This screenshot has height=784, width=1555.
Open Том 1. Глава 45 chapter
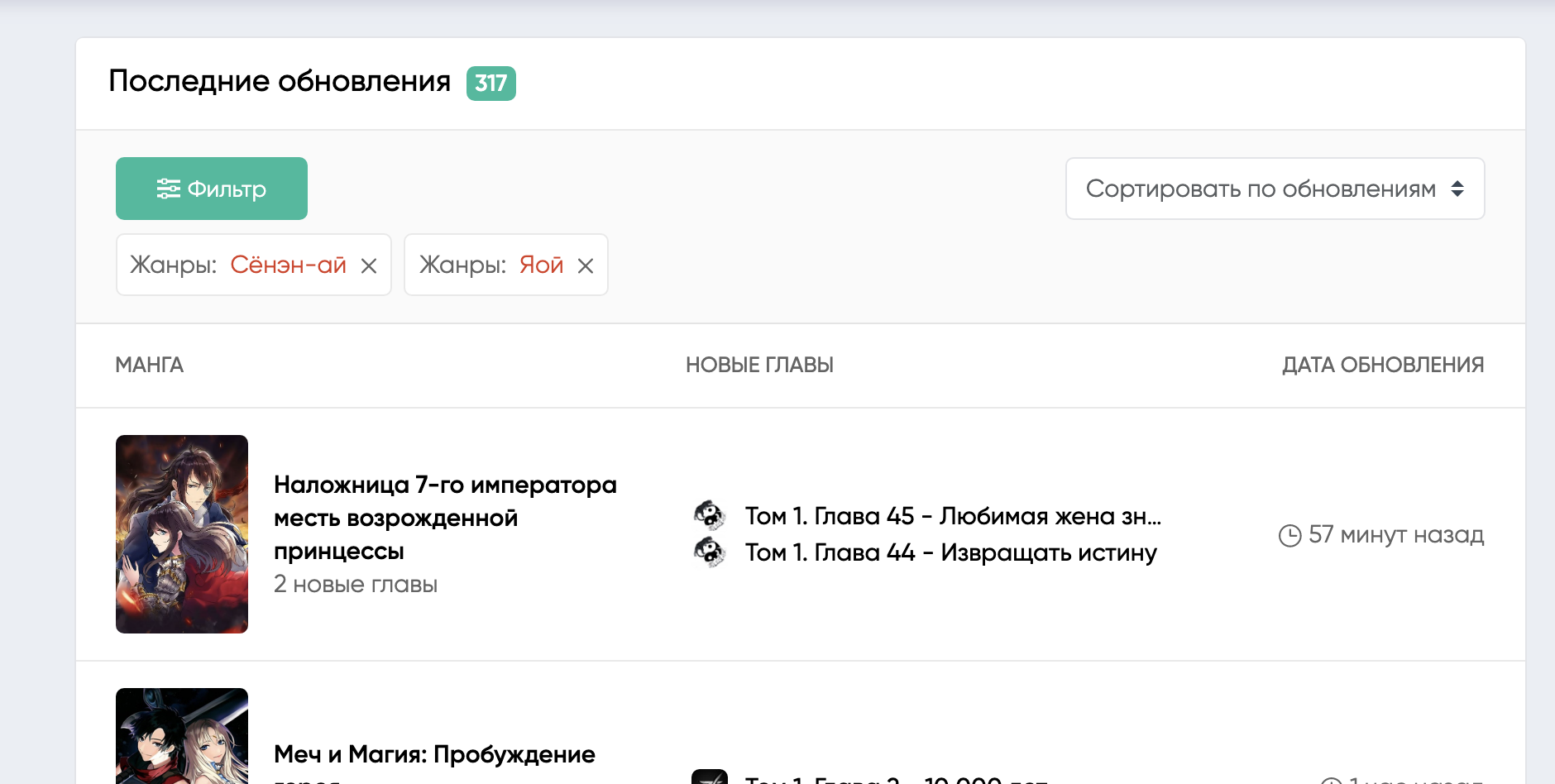click(953, 516)
